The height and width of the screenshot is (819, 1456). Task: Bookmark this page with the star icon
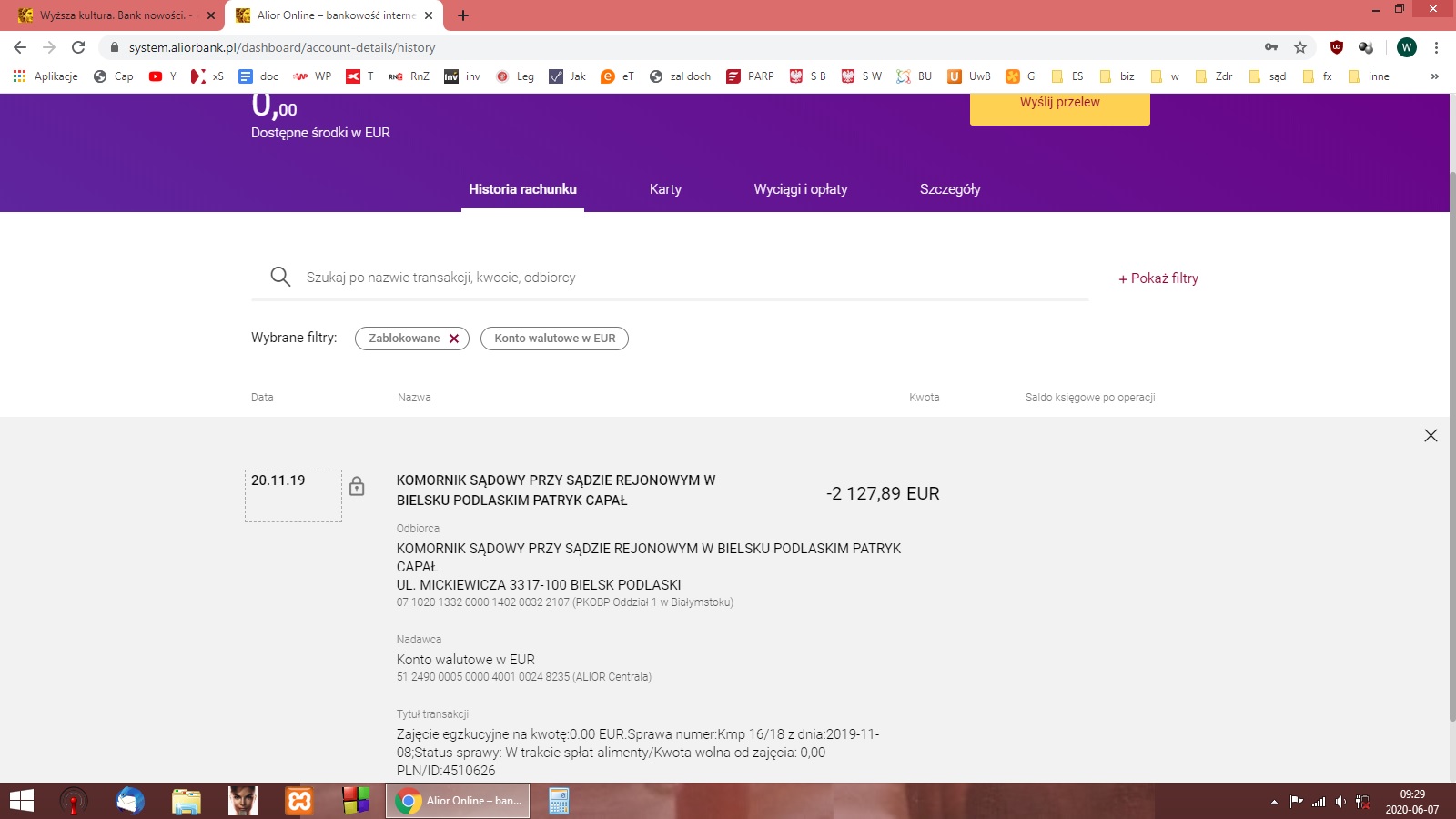coord(1300,47)
